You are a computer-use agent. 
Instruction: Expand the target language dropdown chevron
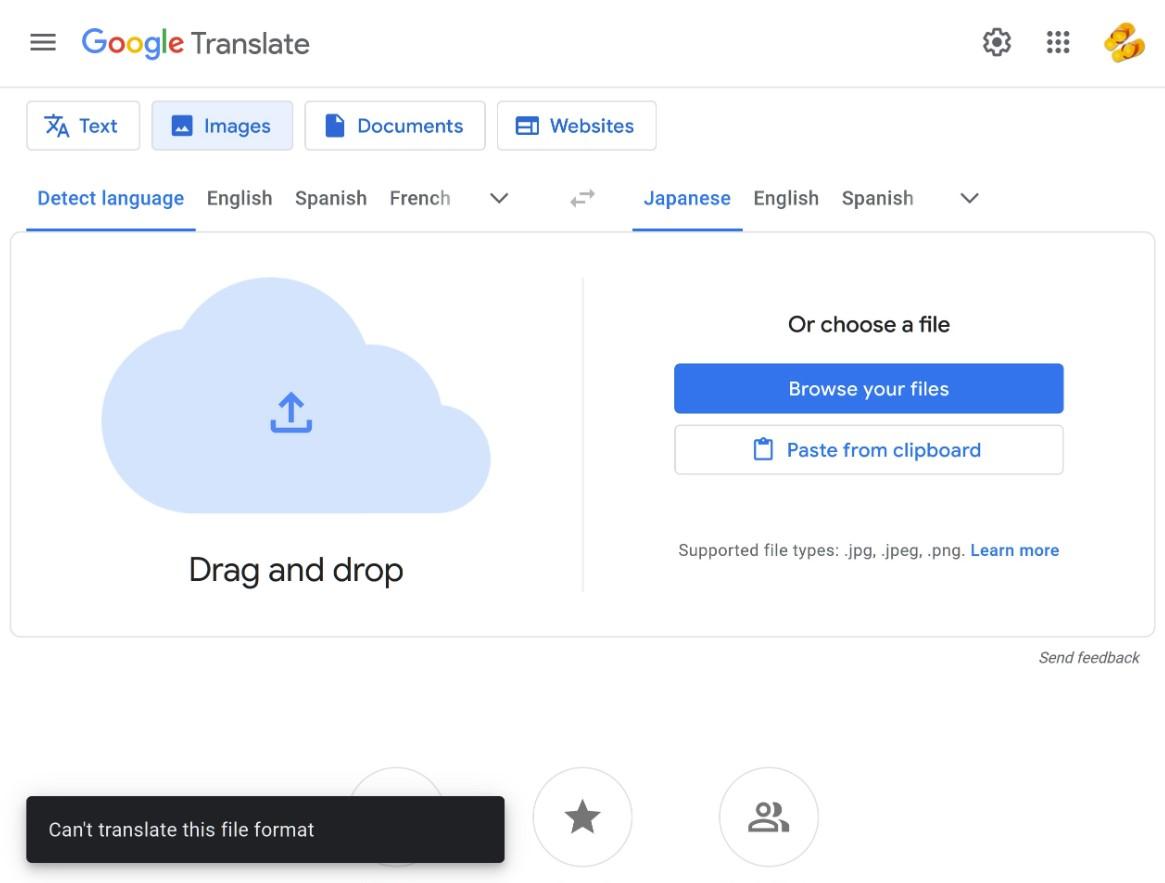(x=968, y=198)
